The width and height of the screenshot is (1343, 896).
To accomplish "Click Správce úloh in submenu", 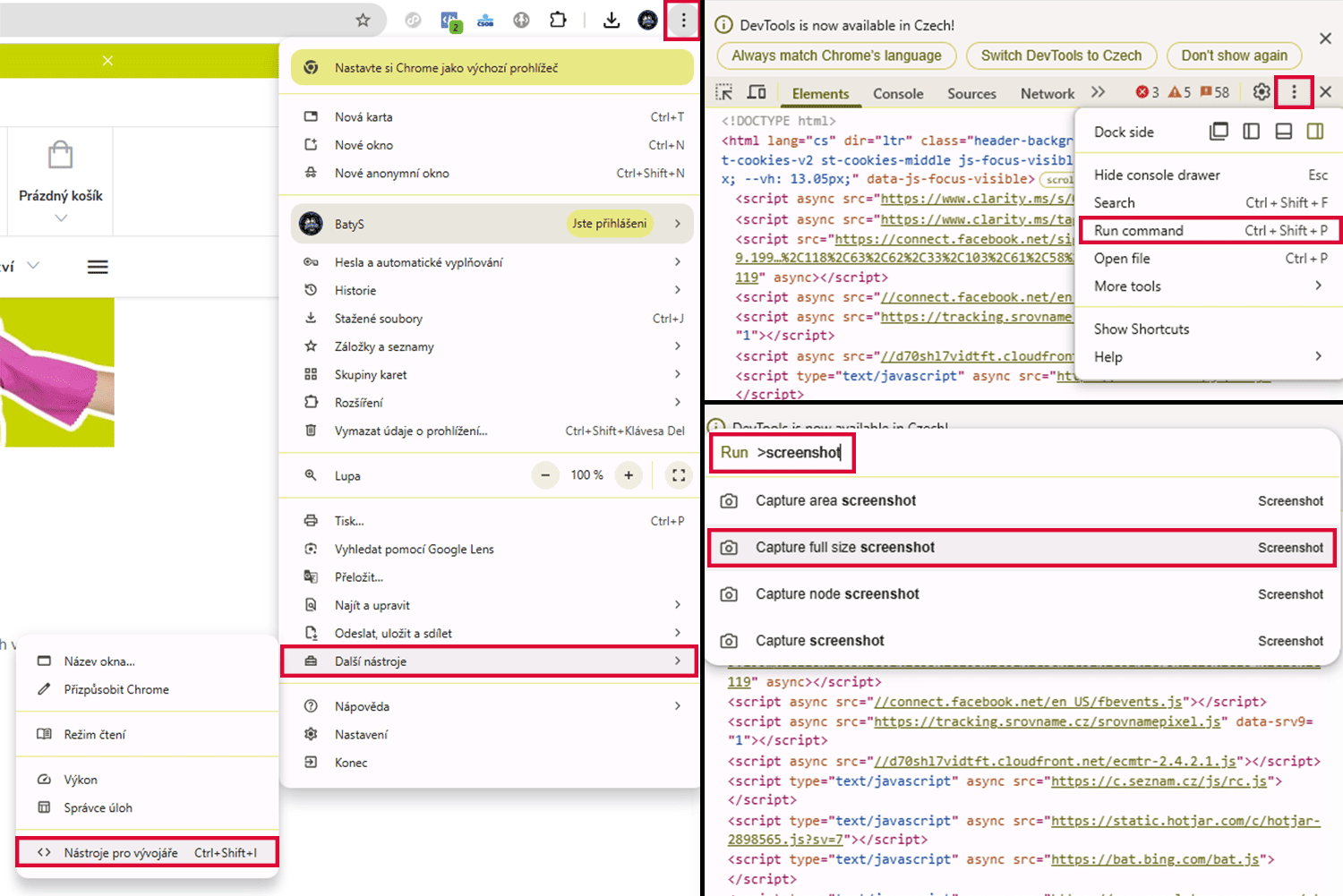I will click(x=148, y=807).
